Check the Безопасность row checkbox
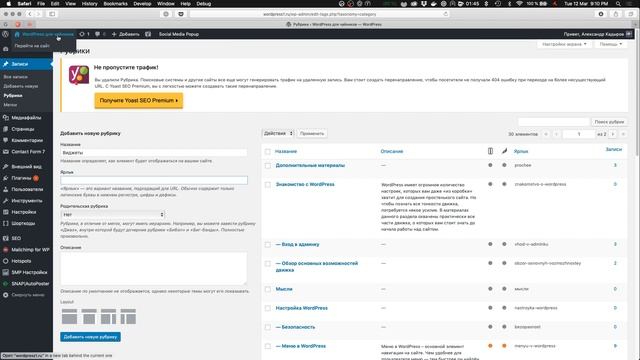This screenshot has height=360, width=640. [268, 327]
